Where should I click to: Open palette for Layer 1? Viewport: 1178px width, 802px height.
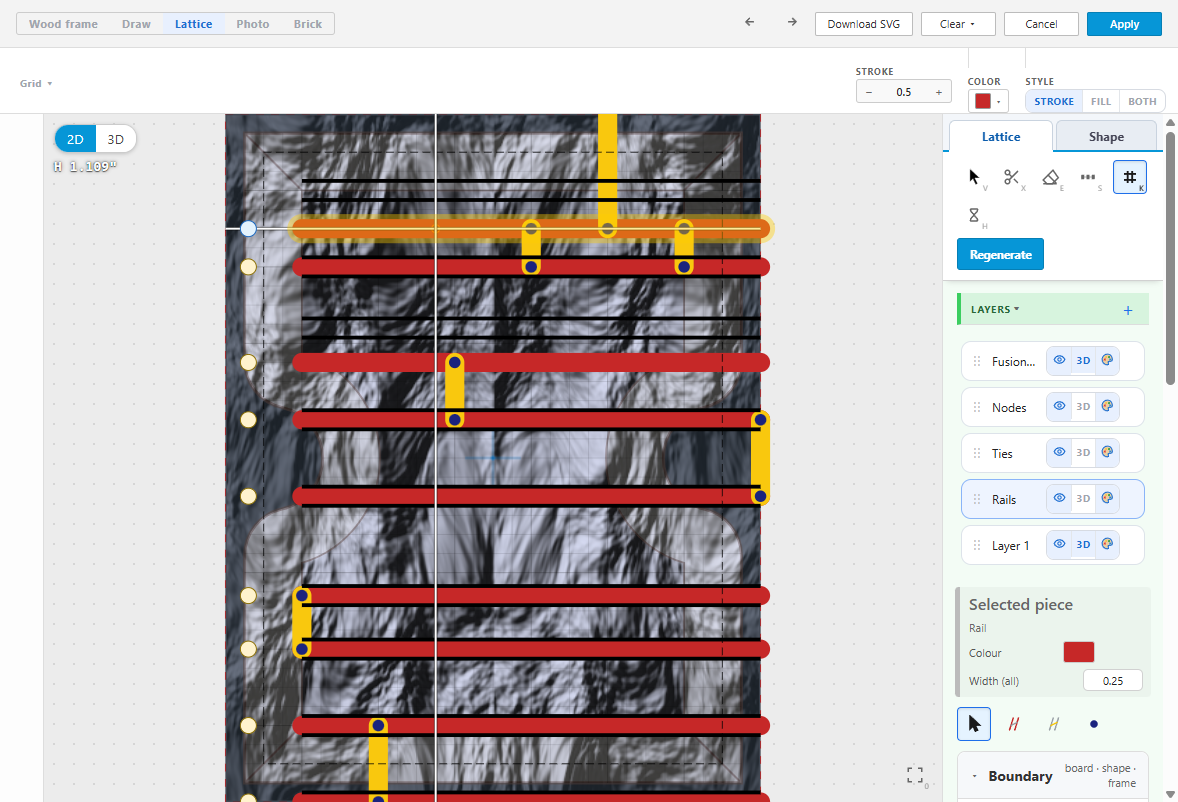(x=1107, y=544)
